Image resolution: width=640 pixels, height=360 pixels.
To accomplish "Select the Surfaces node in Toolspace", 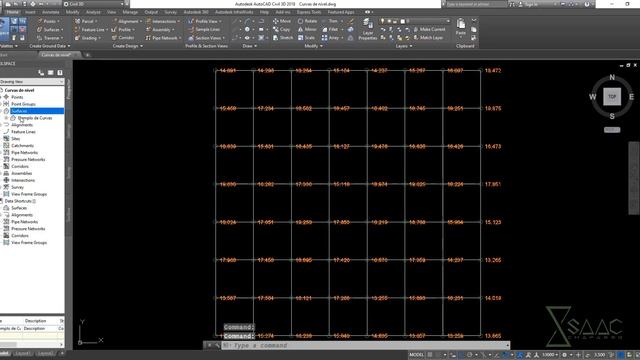I will click(19, 111).
